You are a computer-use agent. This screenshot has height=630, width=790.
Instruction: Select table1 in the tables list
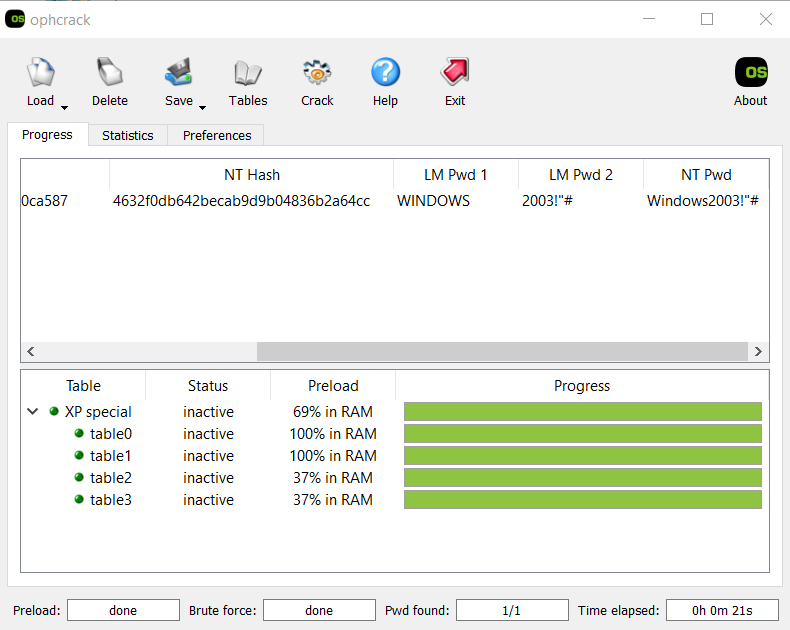coord(110,456)
